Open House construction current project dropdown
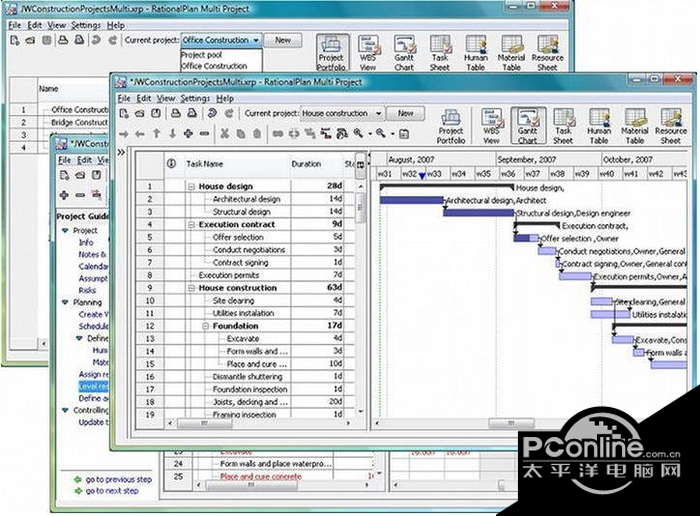Screen dimensions: 700x516 coord(378,113)
